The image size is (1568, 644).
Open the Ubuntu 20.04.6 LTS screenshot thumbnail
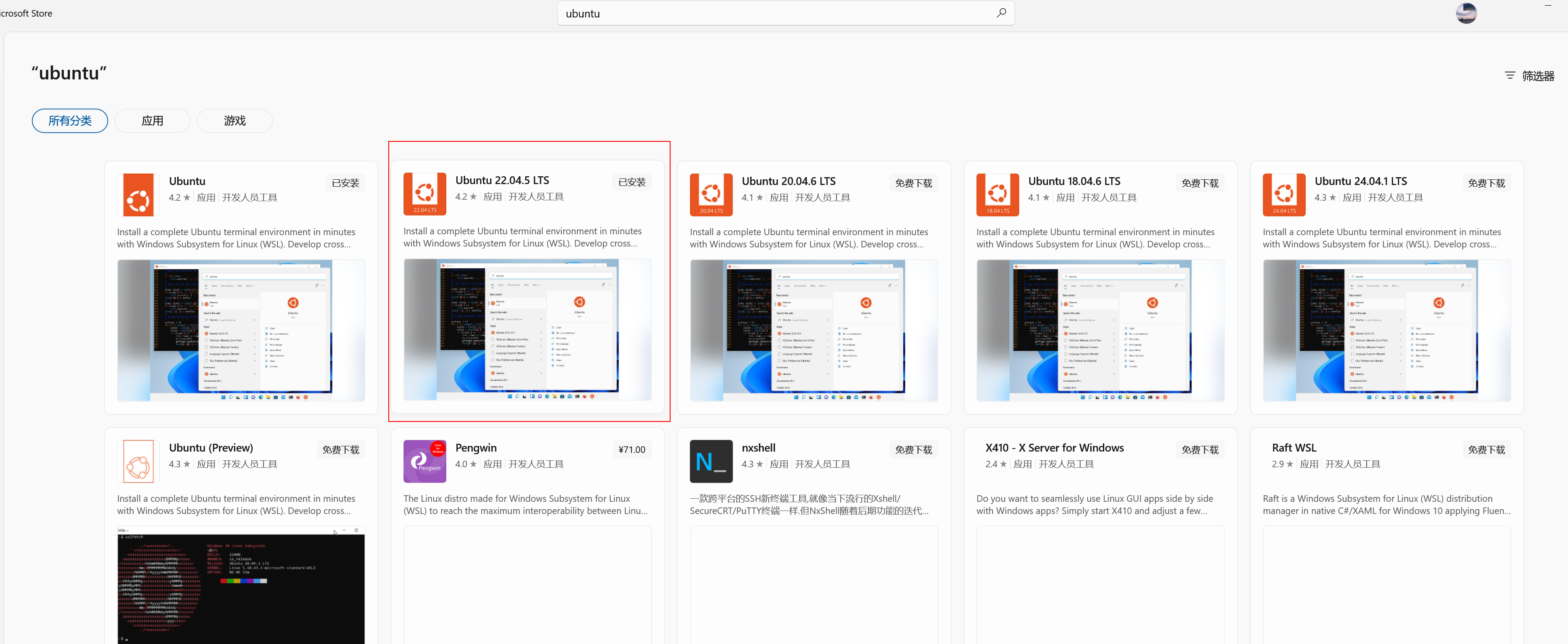tap(814, 331)
